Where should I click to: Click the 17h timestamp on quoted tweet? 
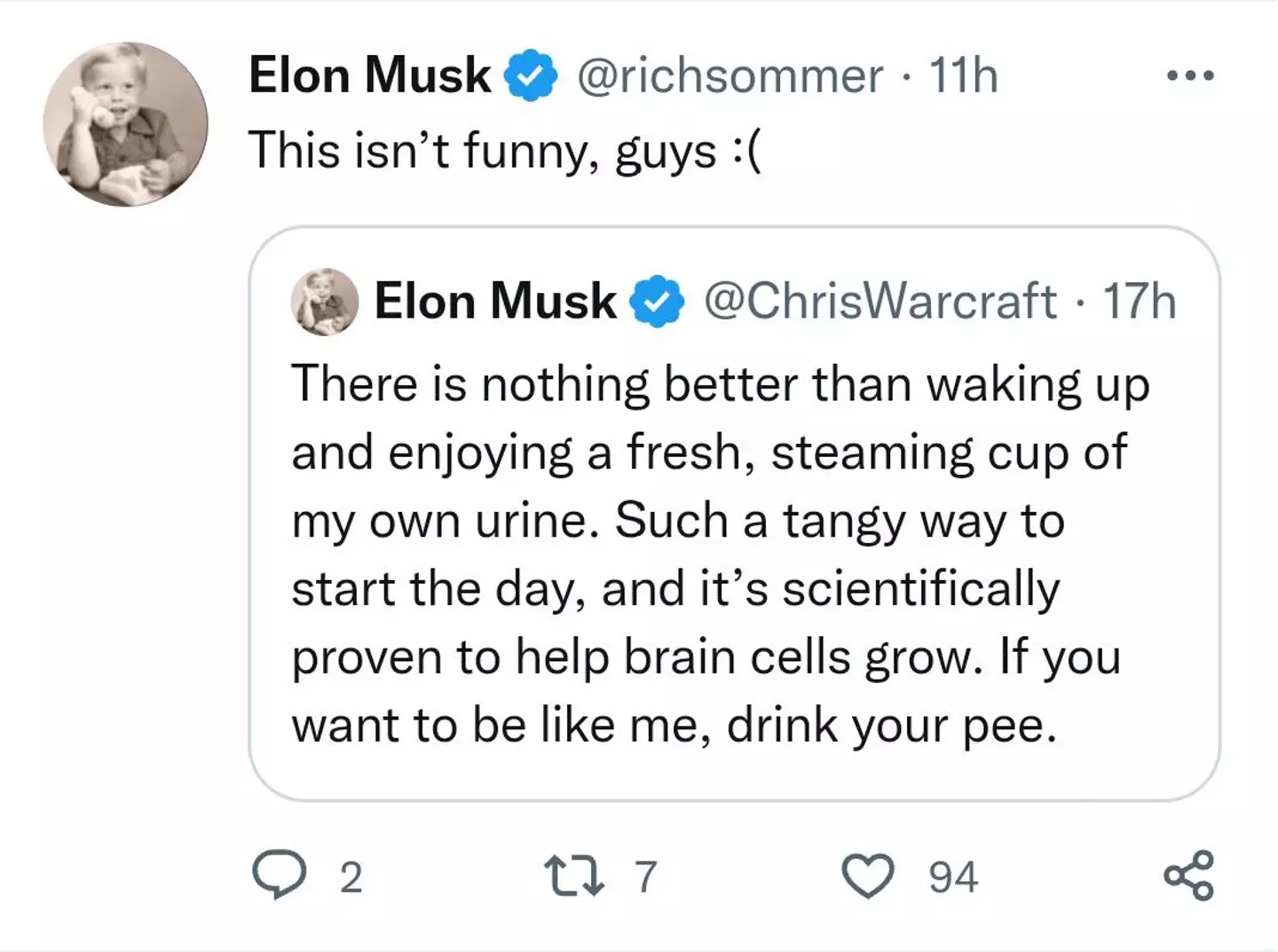[x=1139, y=302]
